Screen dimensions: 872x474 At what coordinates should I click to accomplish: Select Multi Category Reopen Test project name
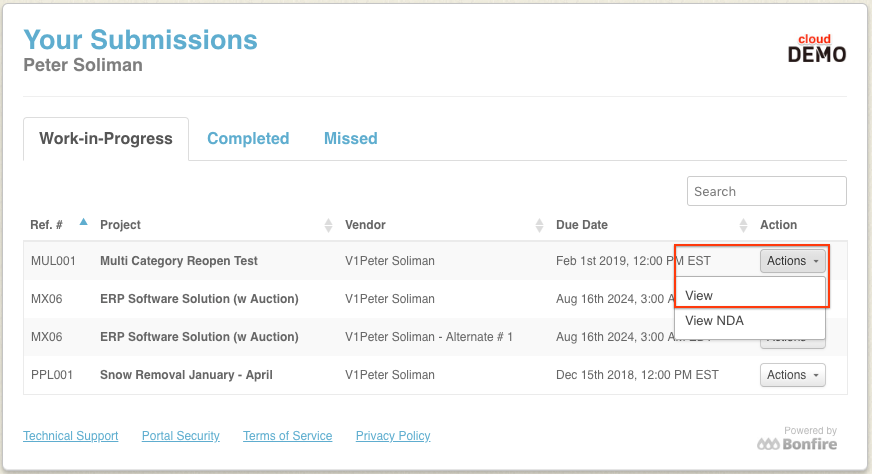179,261
